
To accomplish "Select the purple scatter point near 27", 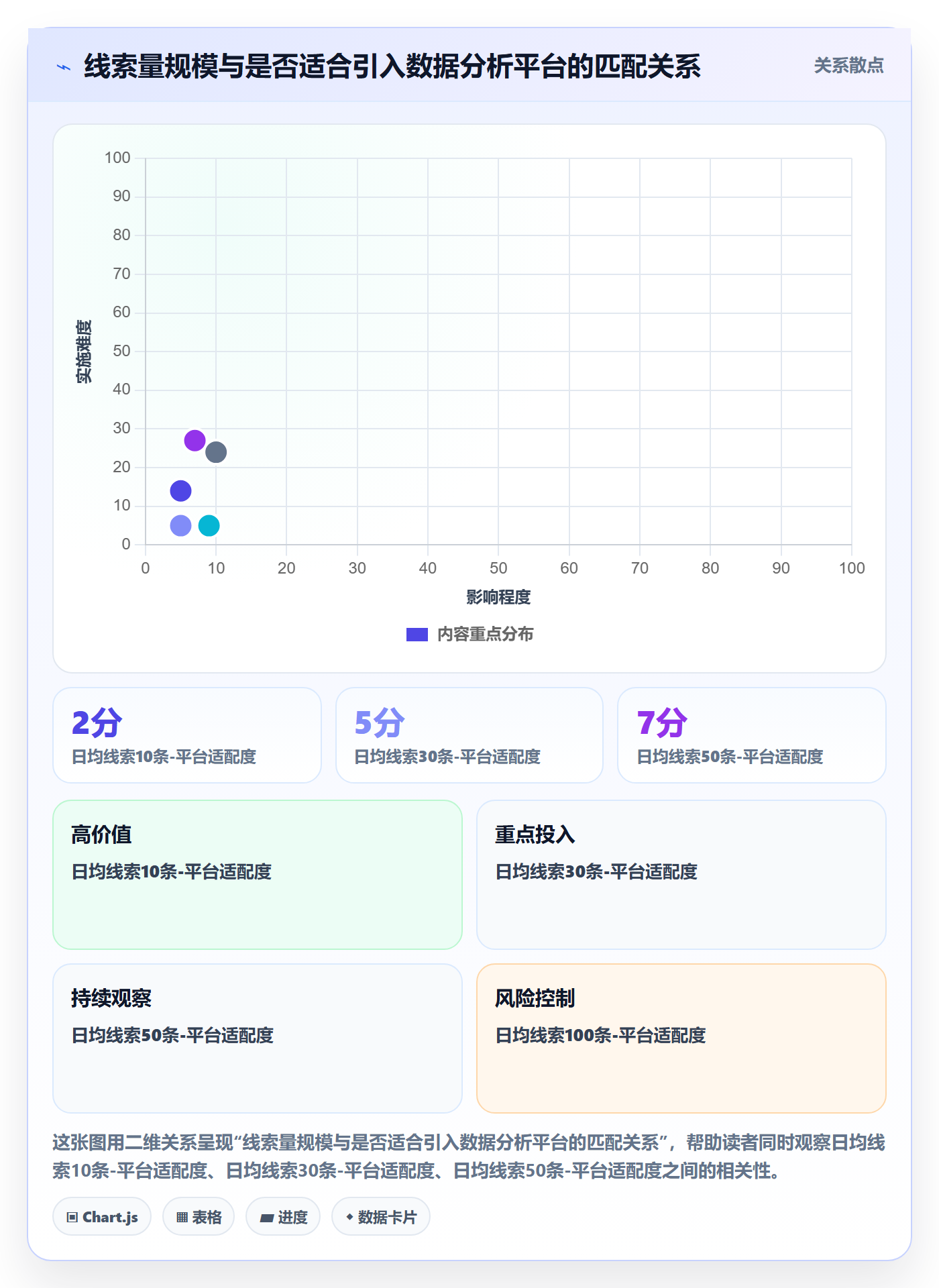I will point(195,441).
